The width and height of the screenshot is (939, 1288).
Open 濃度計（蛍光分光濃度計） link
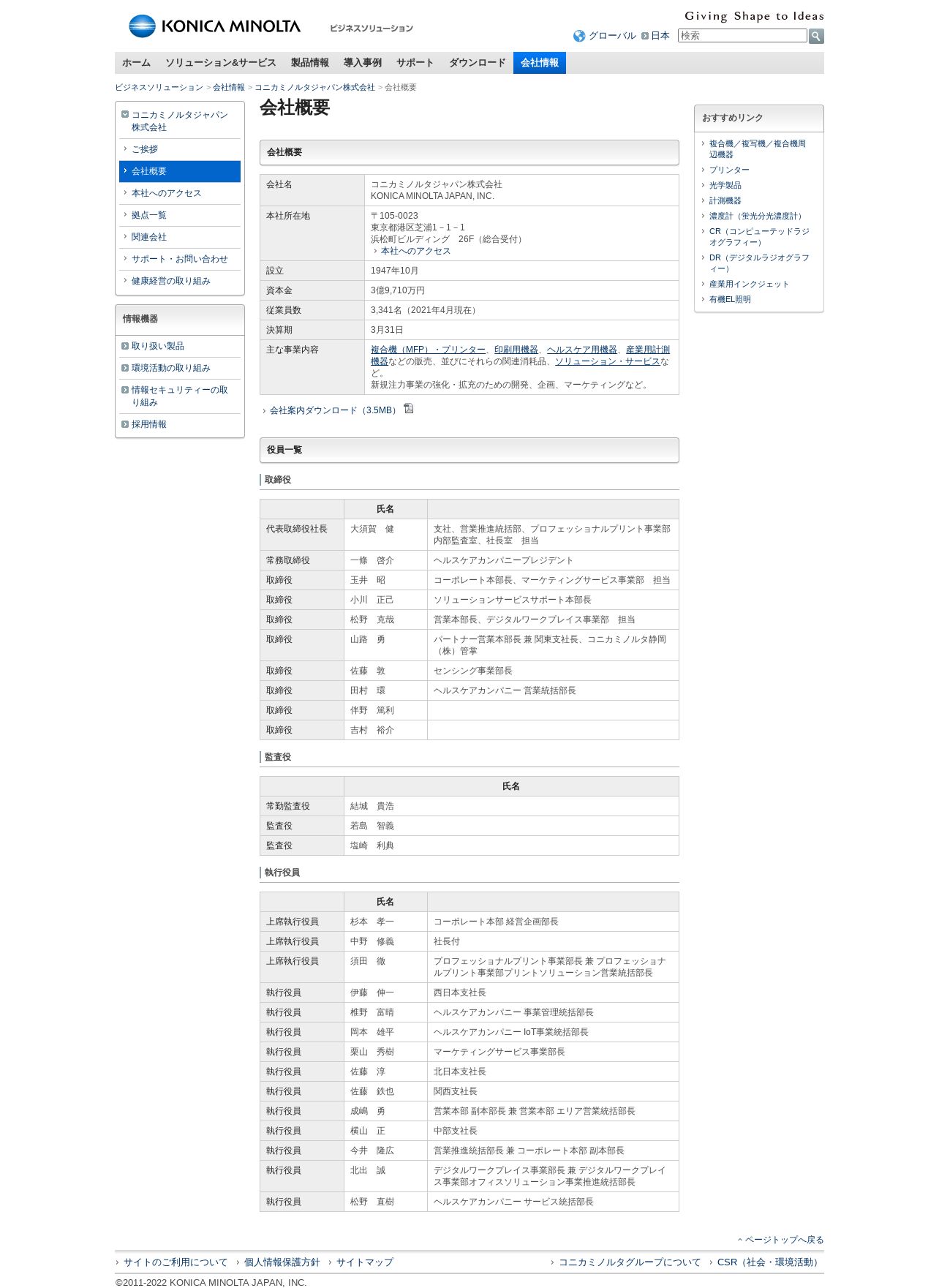pos(758,216)
